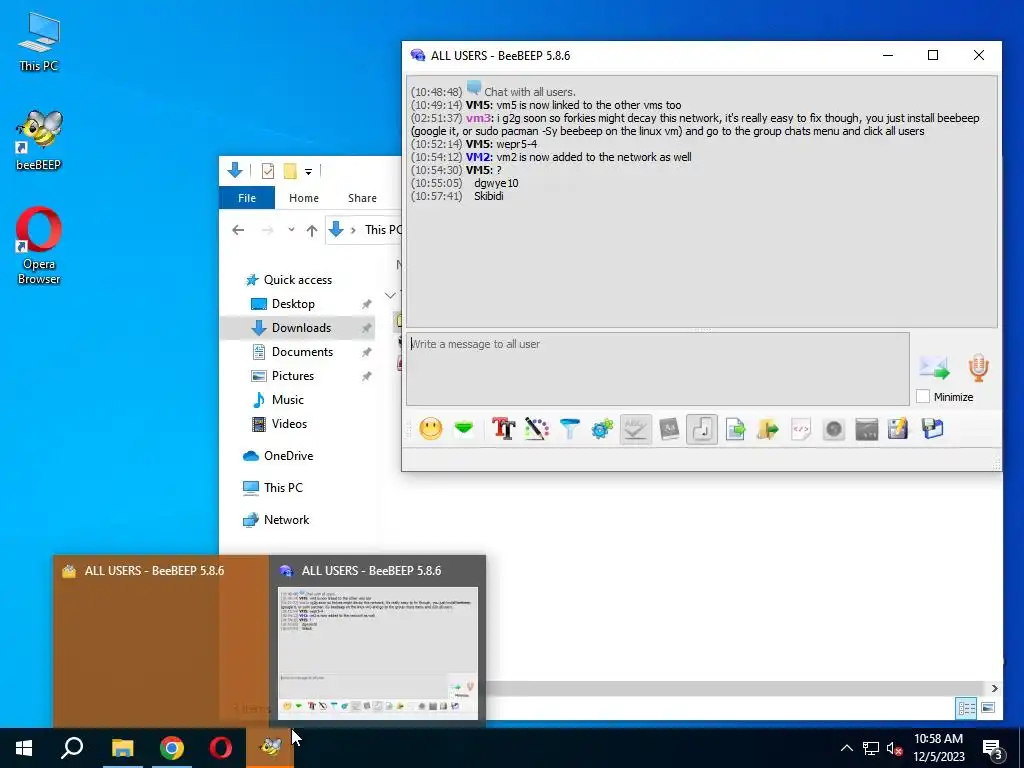Image resolution: width=1024 pixels, height=768 pixels.
Task: Select Downloads in the navigation pane
Action: 297,328
